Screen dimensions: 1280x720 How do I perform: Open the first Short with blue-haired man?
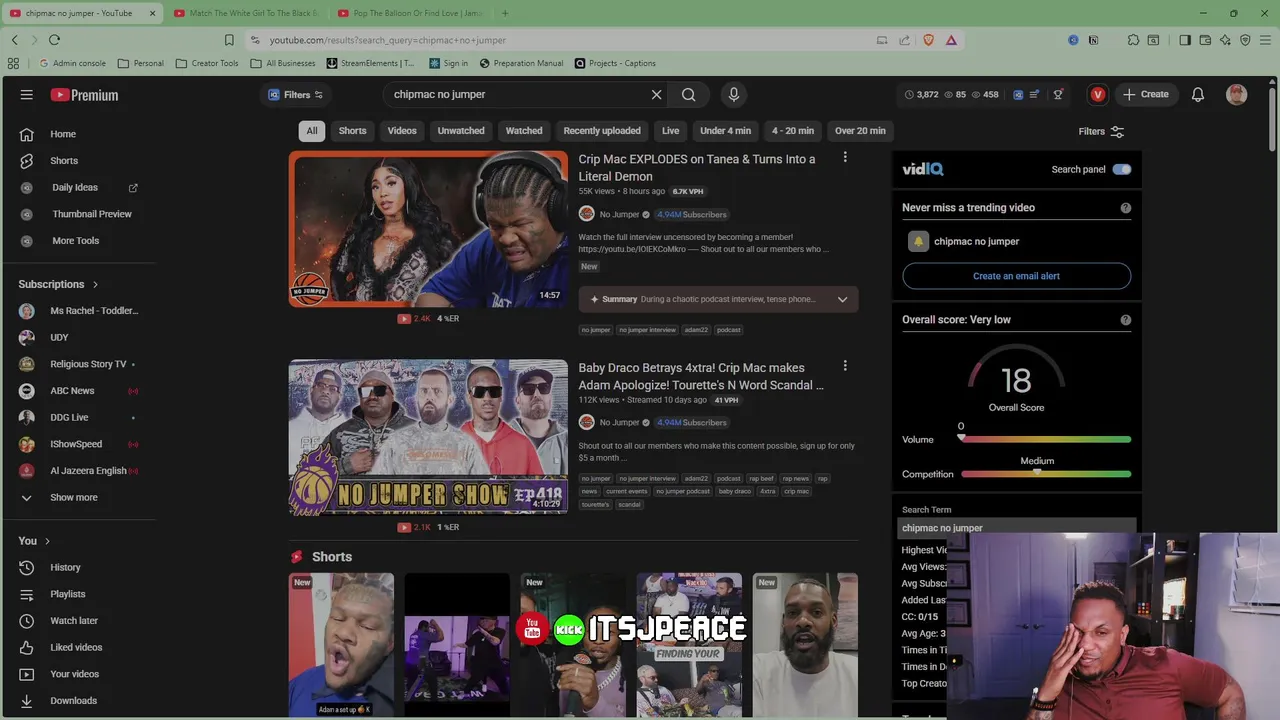click(x=341, y=645)
